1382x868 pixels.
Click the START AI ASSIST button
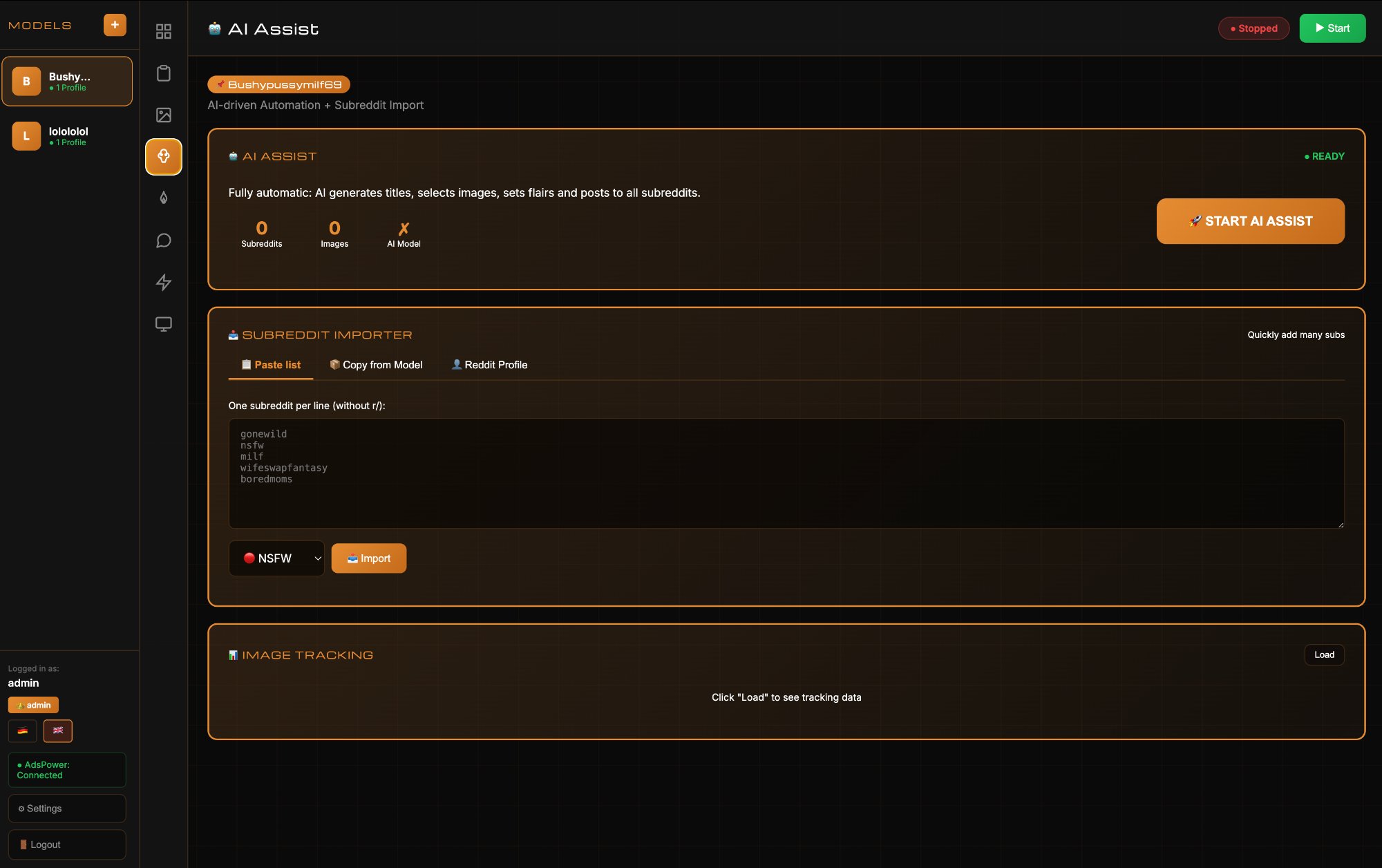1250,221
